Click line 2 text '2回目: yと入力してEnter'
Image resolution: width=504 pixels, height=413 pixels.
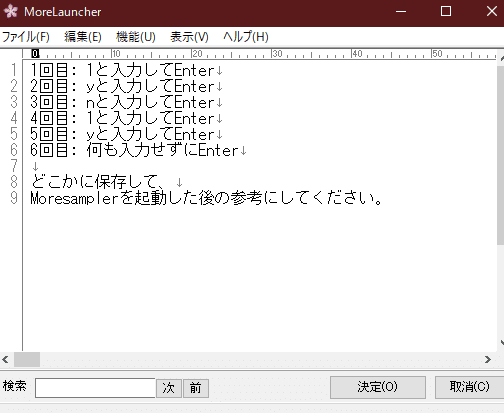(x=122, y=86)
